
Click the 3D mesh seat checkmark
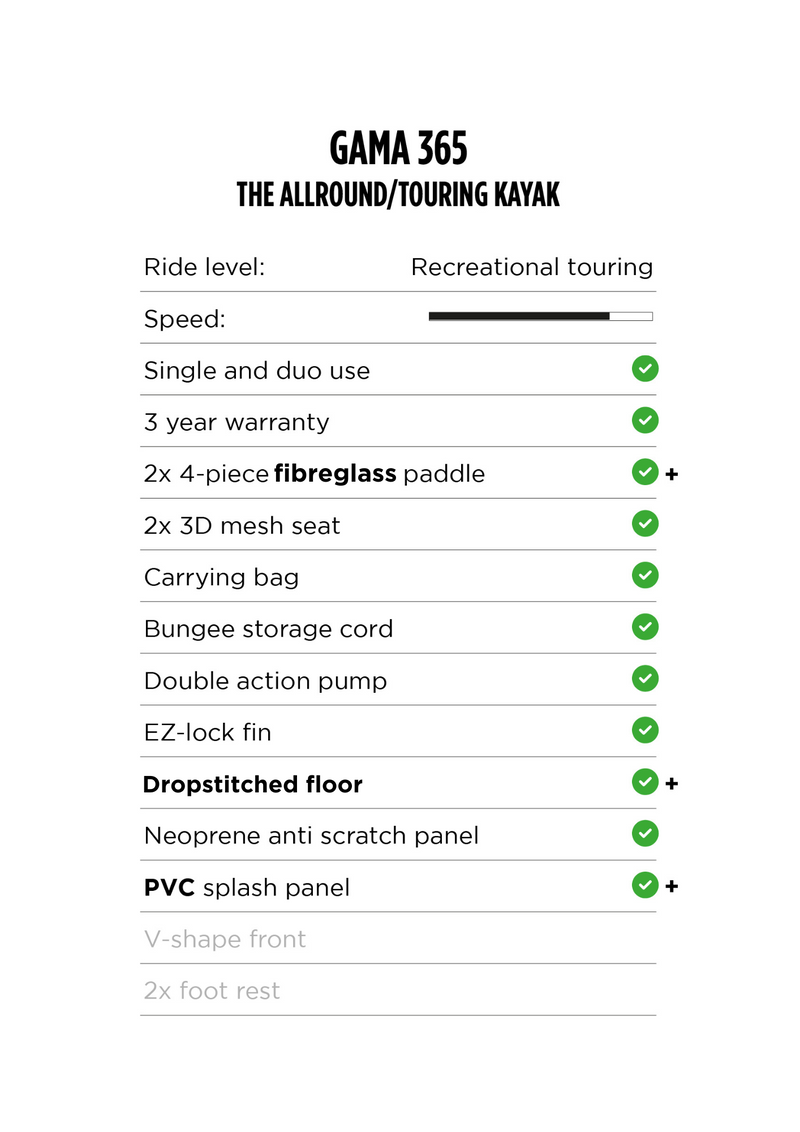pyautogui.click(x=645, y=524)
